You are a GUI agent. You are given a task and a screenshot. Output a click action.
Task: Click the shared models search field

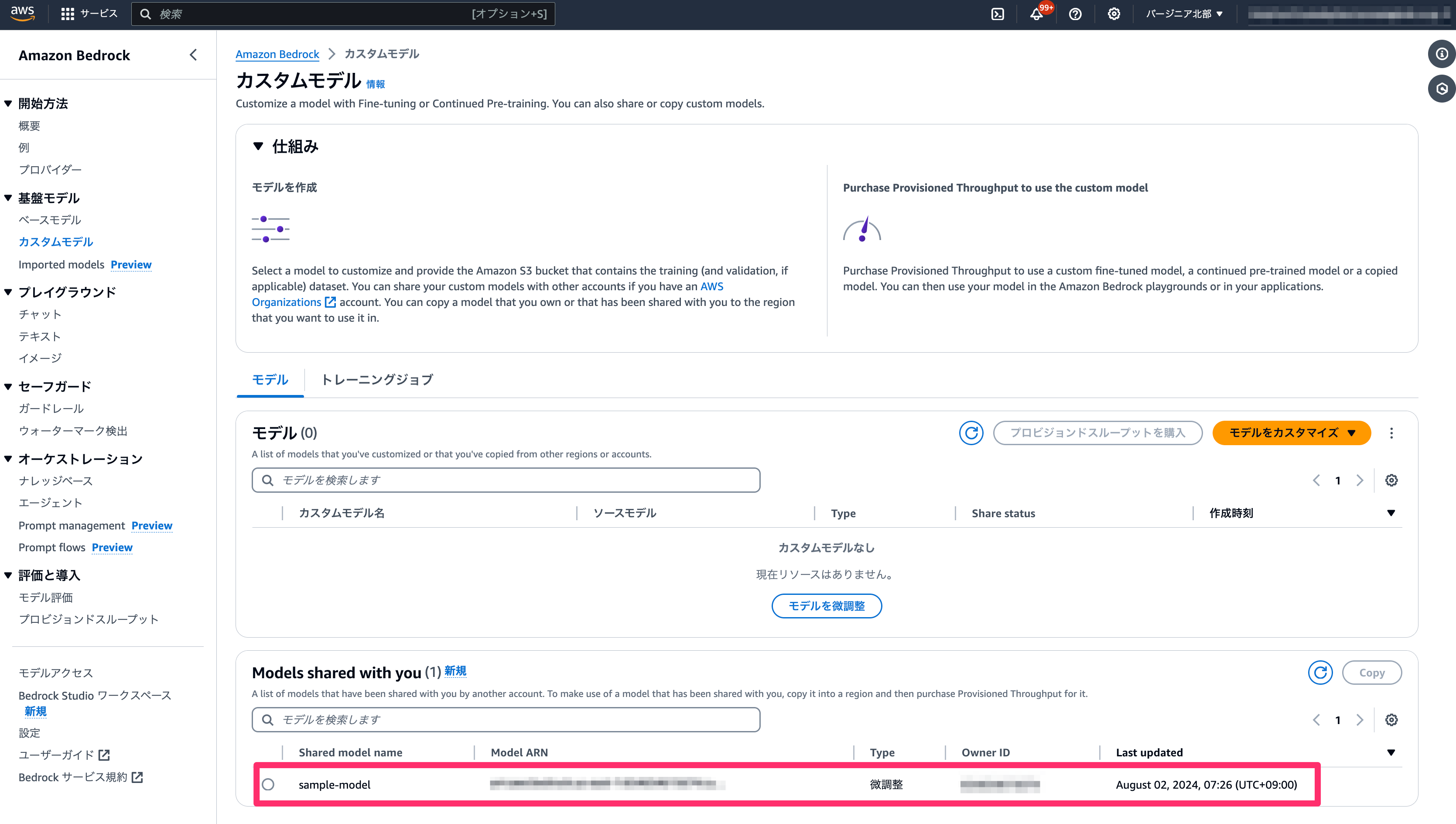click(506, 719)
